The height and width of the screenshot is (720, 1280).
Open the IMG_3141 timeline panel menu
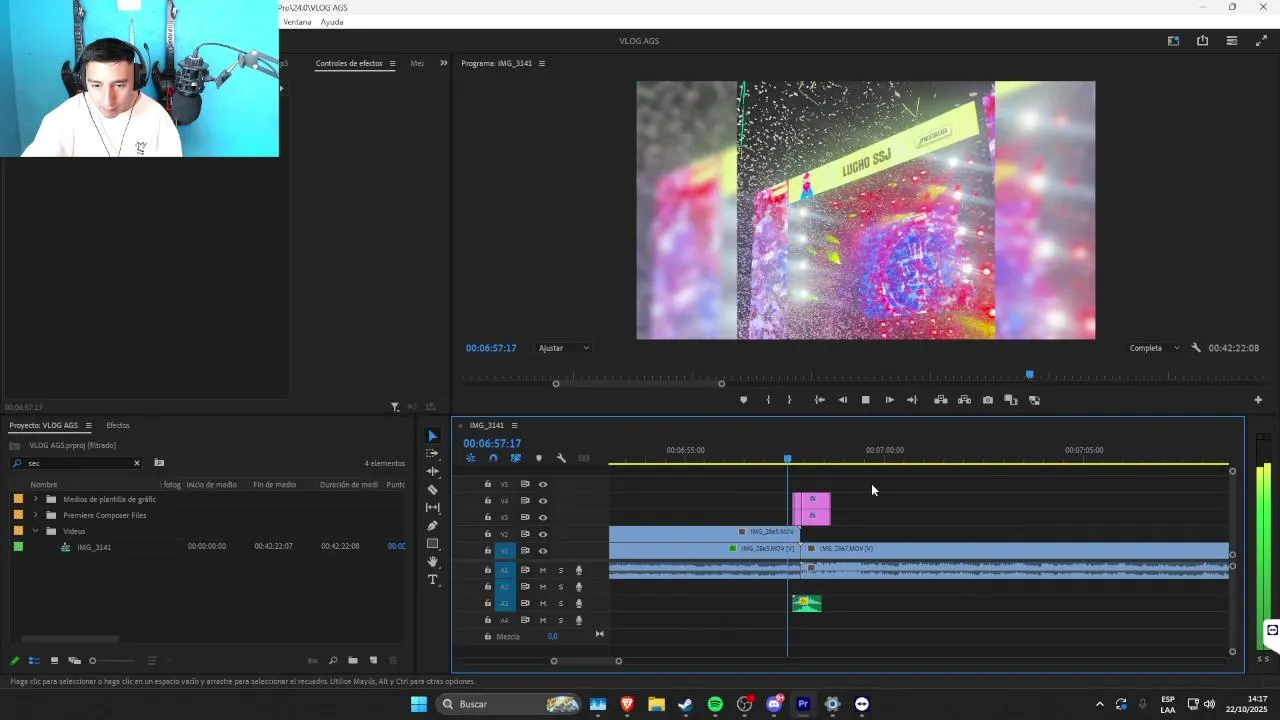(514, 425)
